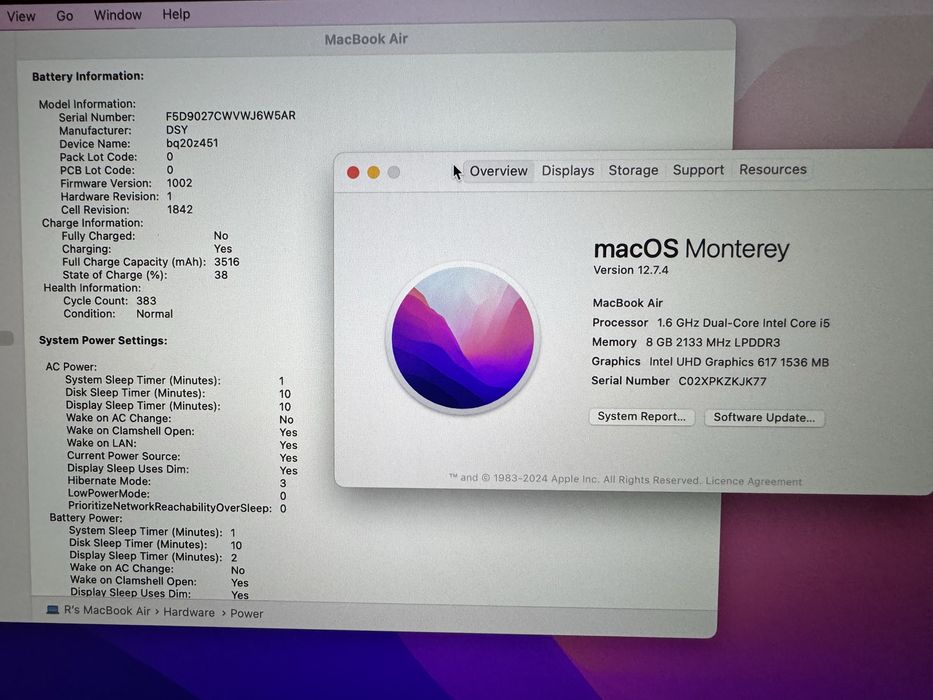The image size is (933, 700).
Task: Select the Firmware Version value 1002
Action: (179, 183)
